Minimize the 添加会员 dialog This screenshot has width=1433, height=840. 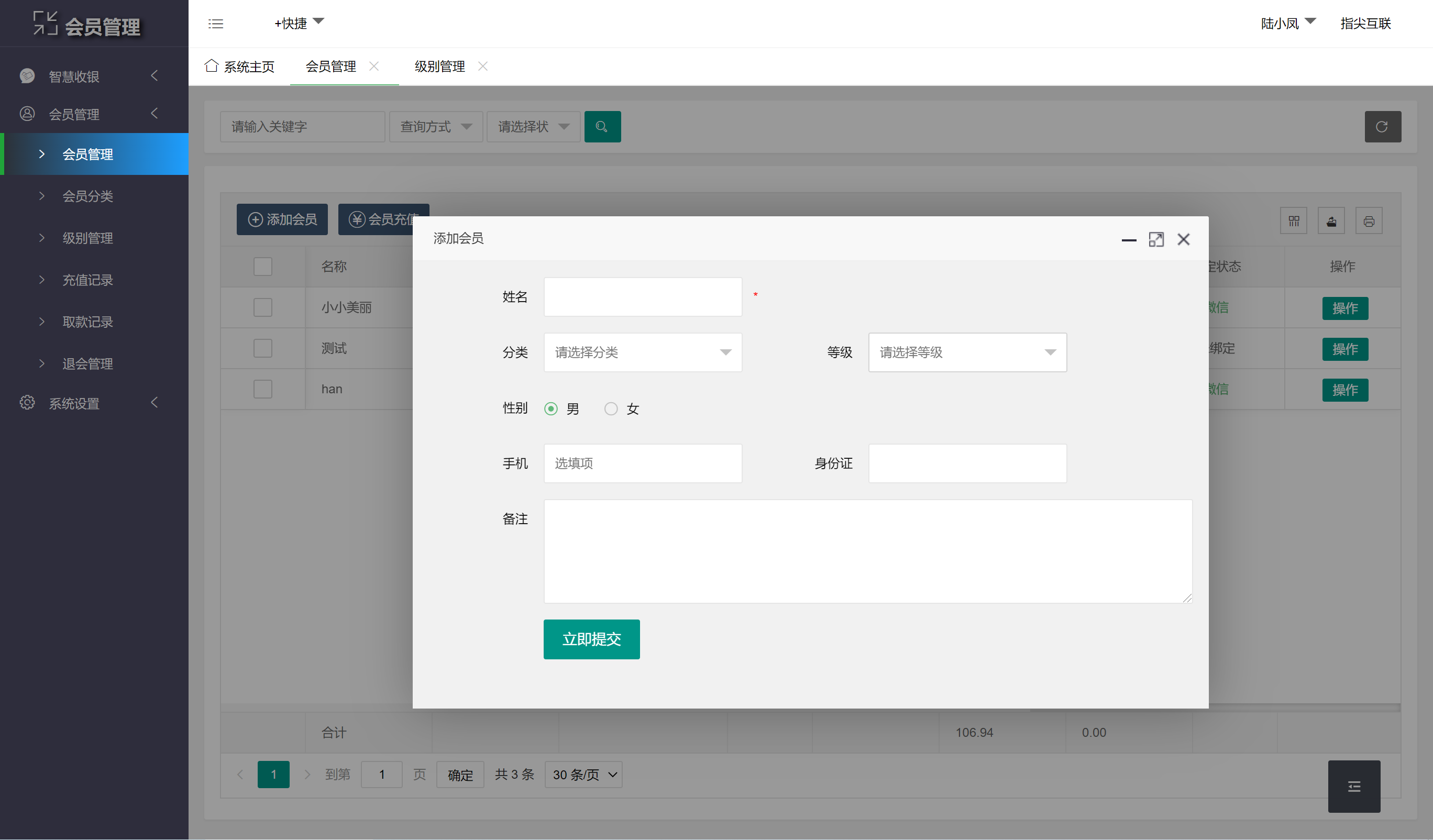1129,239
